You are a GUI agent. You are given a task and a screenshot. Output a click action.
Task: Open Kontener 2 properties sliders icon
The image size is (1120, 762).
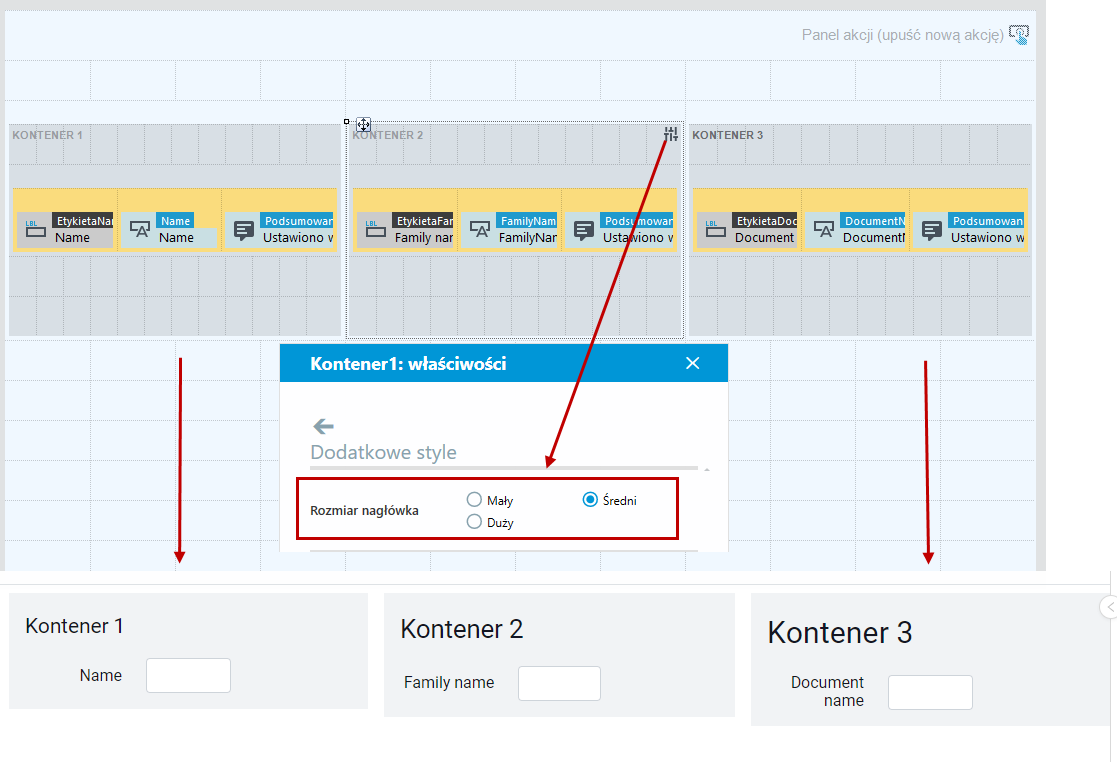[x=671, y=134]
